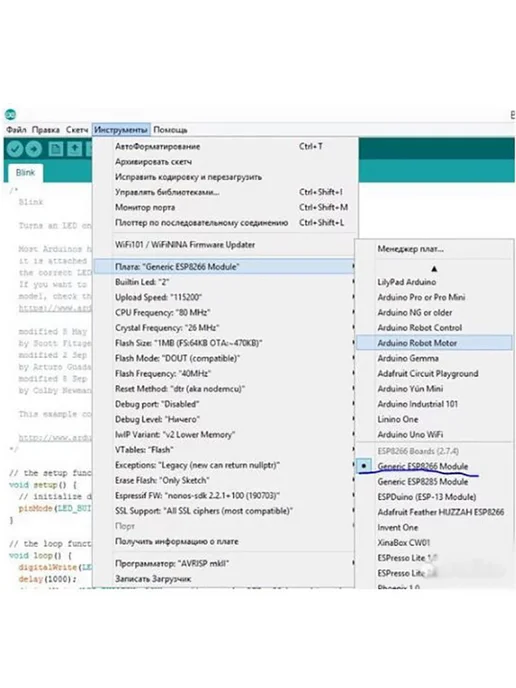
Task: Select Linino One board
Action: coord(434,419)
